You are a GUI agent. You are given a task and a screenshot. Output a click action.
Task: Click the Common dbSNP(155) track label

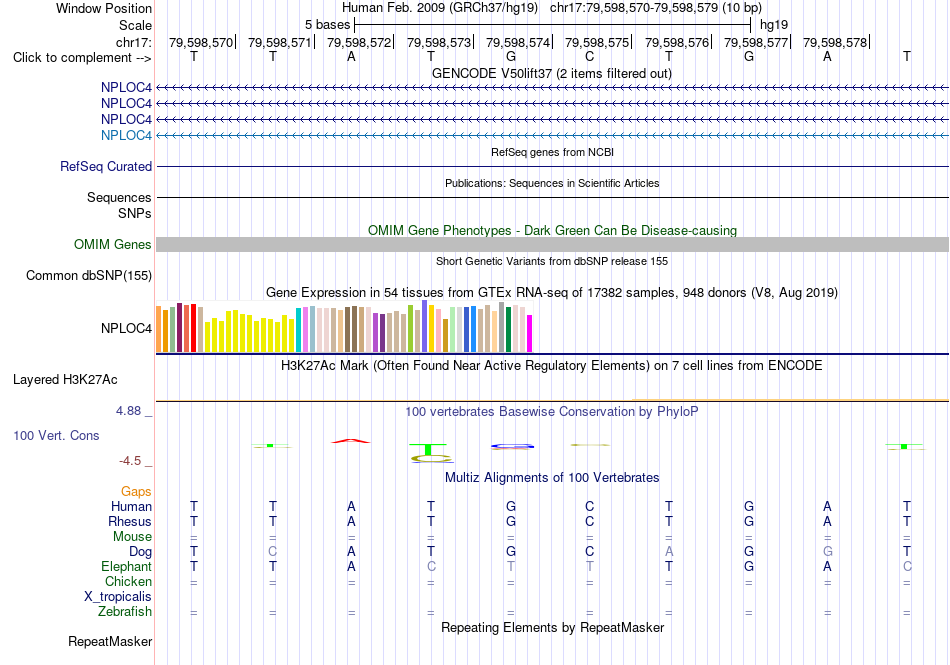tap(89, 276)
